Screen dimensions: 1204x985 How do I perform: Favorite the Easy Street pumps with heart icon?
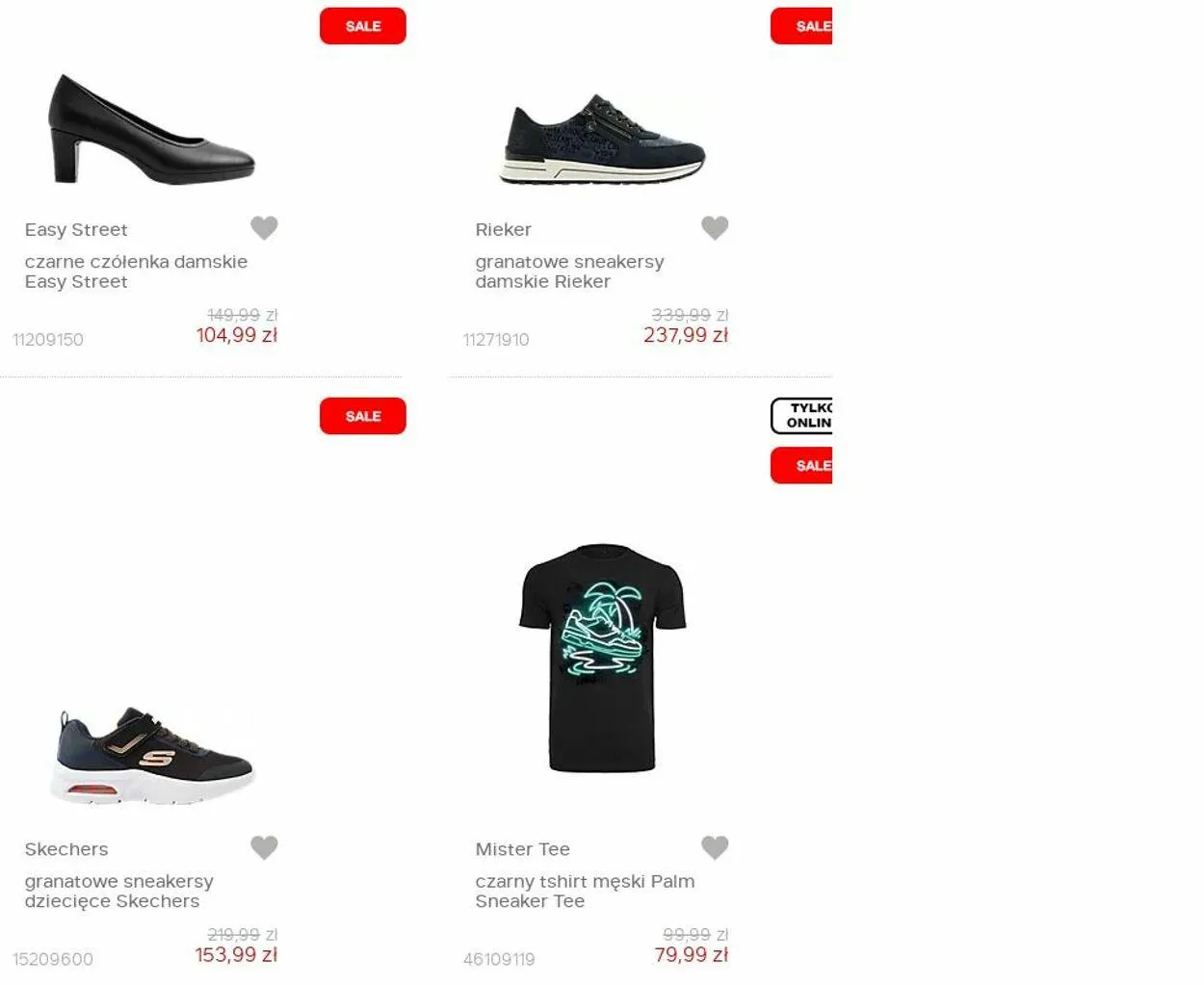[x=264, y=228]
